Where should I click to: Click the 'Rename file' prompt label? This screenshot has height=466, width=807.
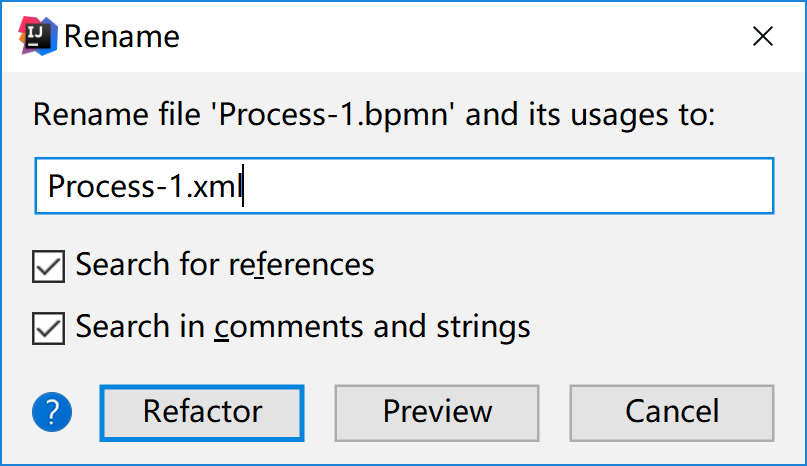click(x=118, y=115)
